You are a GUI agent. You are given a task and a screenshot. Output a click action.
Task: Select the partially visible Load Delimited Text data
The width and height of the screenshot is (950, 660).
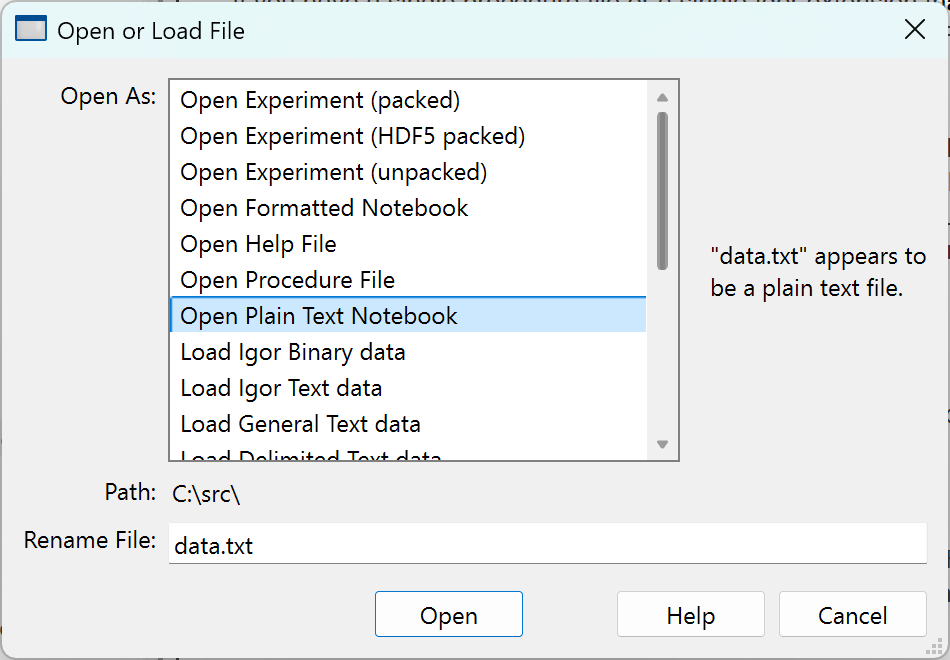[x=310, y=456]
